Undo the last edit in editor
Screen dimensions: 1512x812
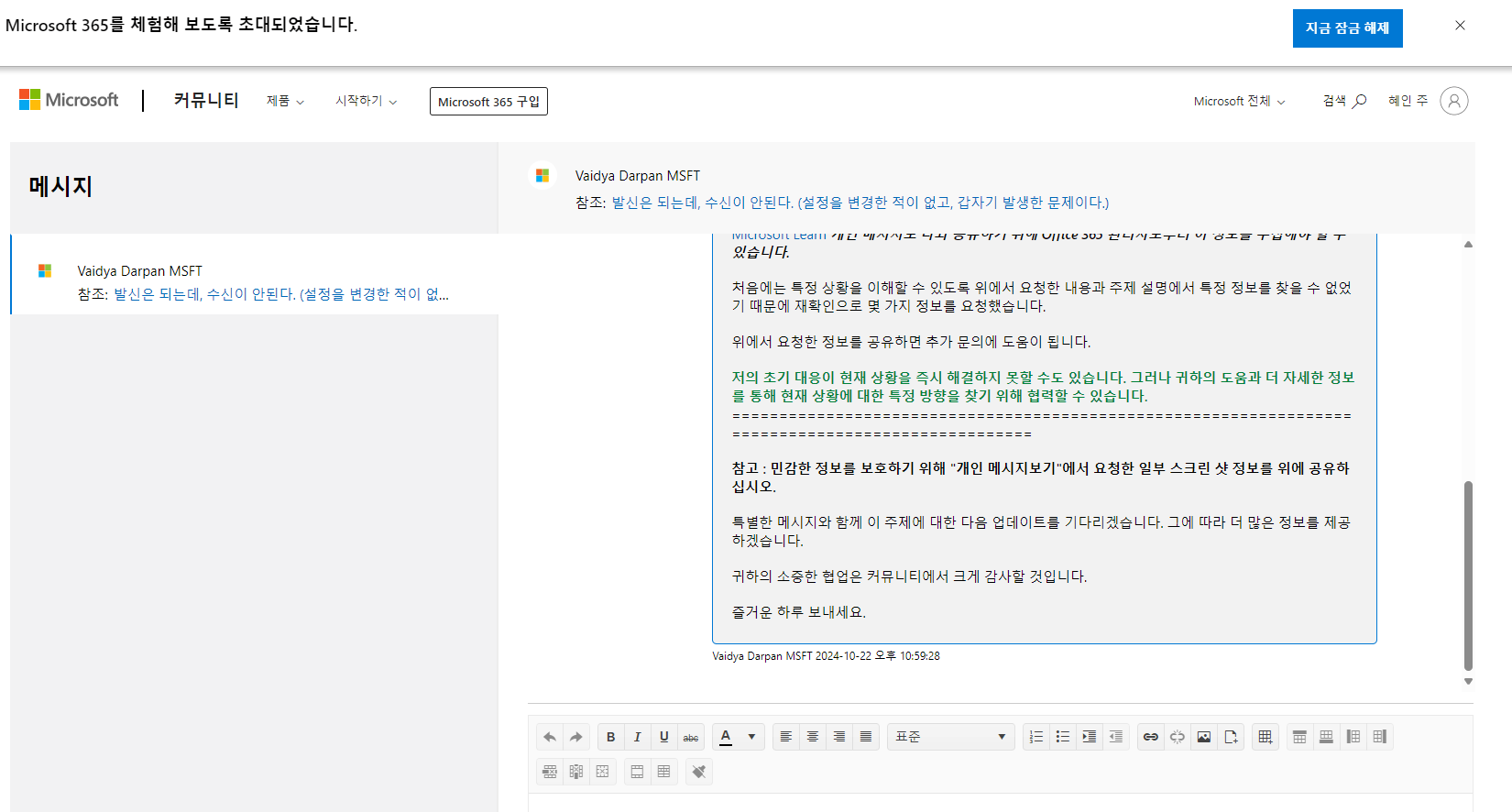[x=550, y=737]
